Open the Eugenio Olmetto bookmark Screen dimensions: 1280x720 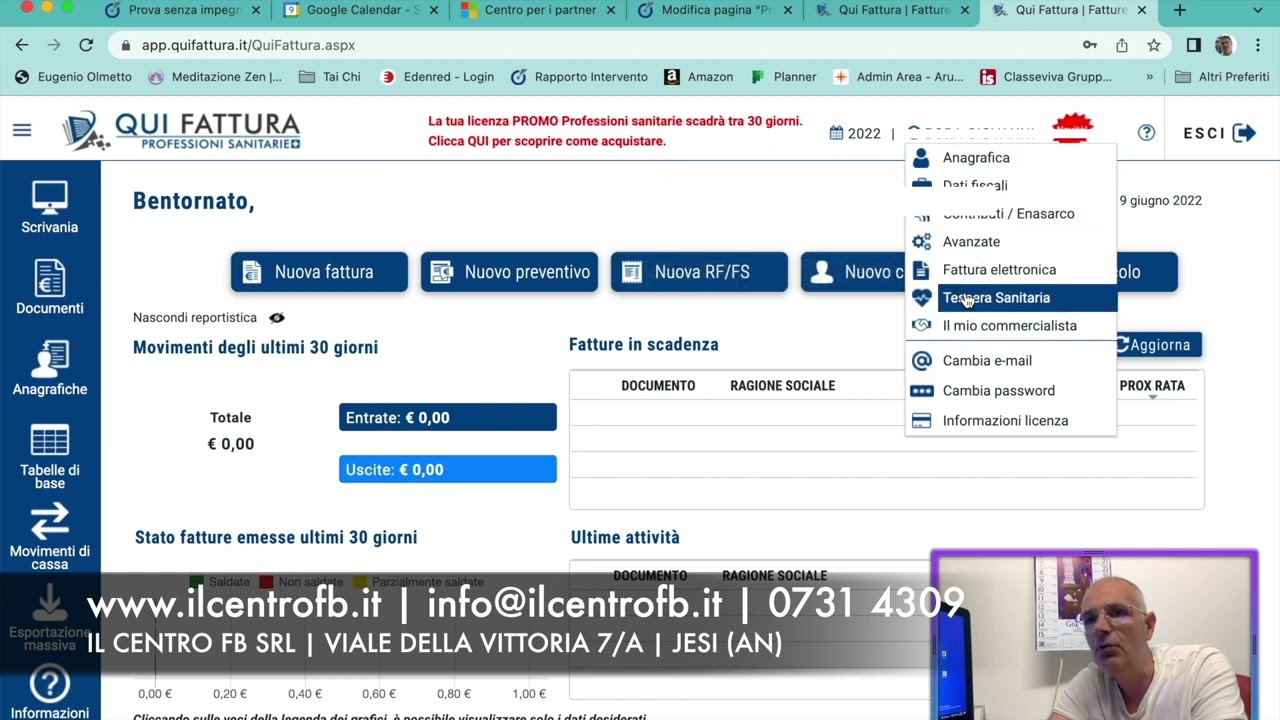coord(74,77)
